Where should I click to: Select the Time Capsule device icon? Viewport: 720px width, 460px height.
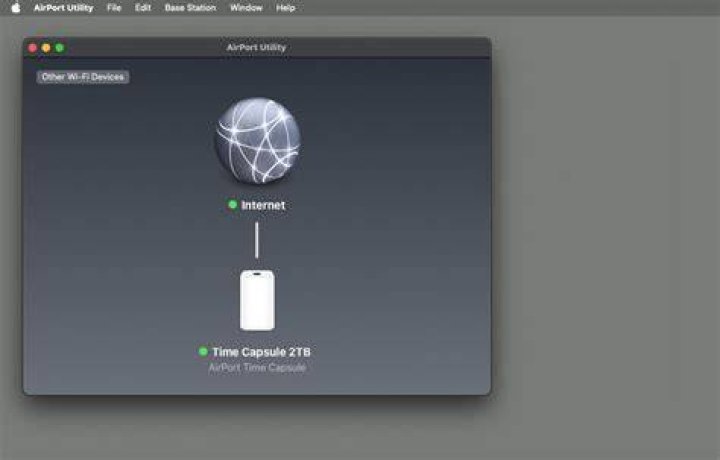click(x=257, y=300)
